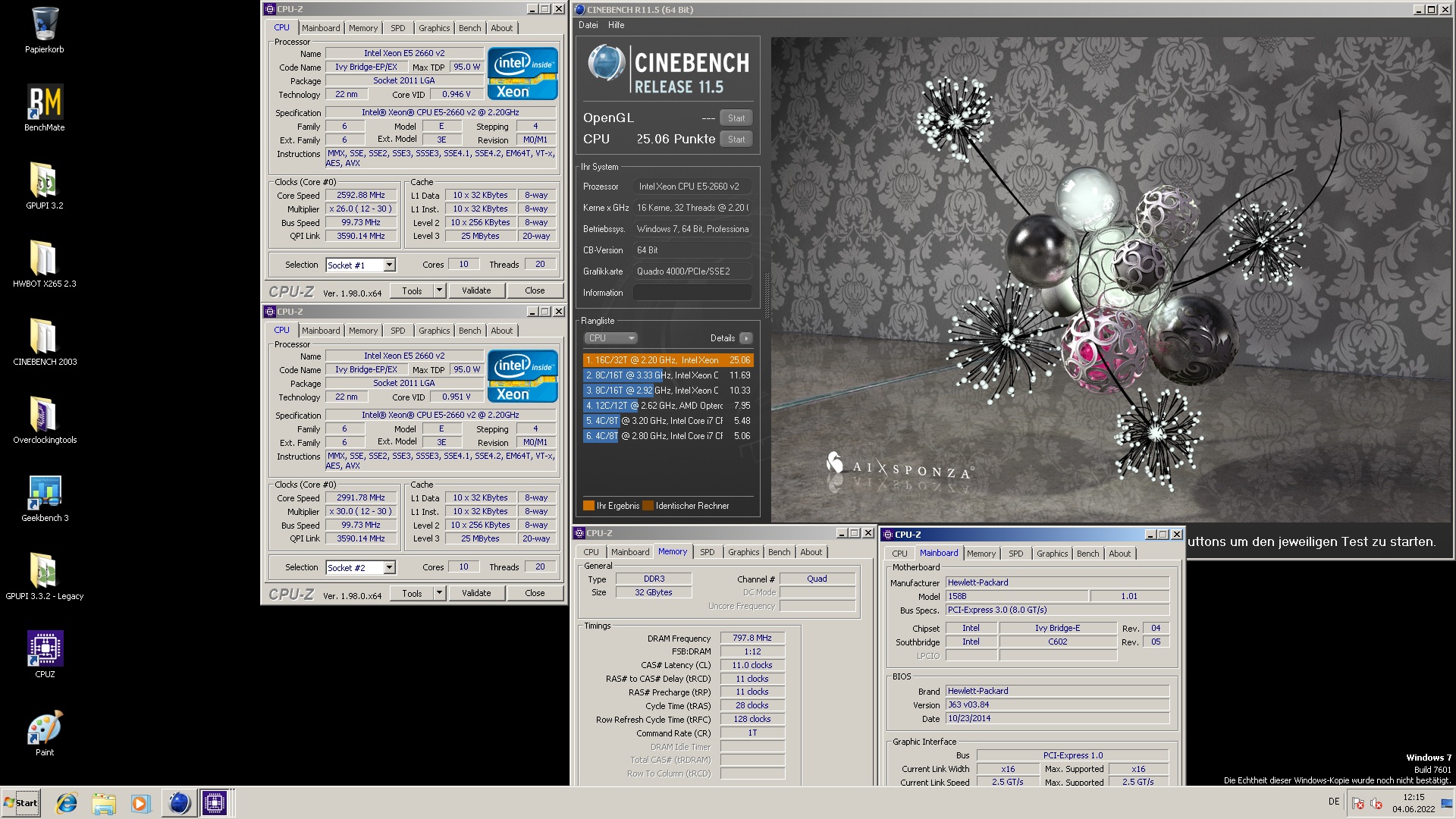
Task: Open the CINEBENCH 2003 folder icon
Action: pos(45,342)
